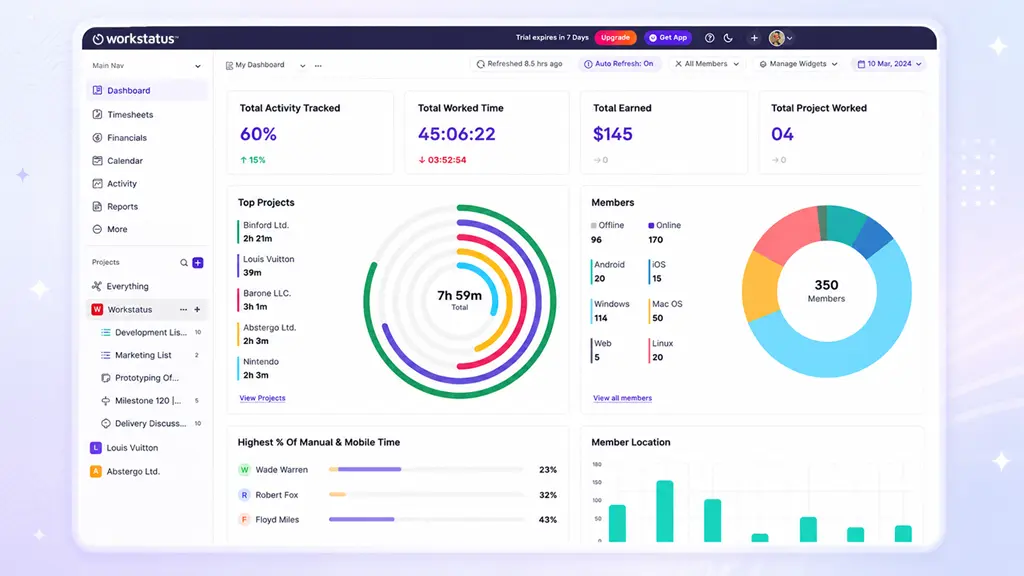Open Delivery Discussion item
The height and width of the screenshot is (576, 1024).
(151, 424)
